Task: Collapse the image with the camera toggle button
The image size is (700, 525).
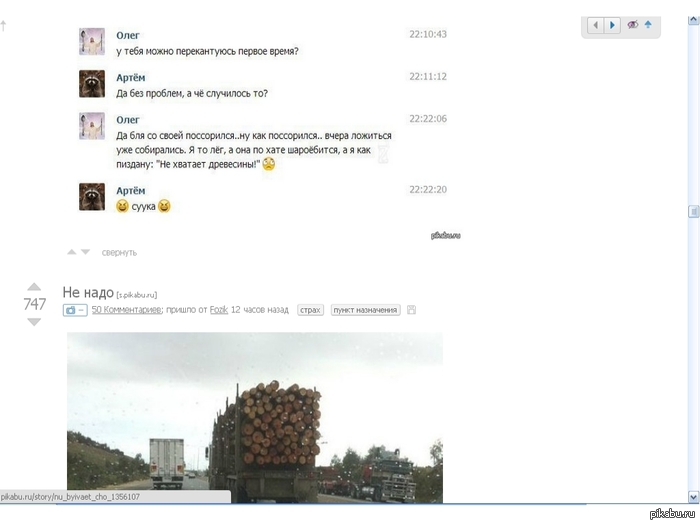Action: point(75,310)
